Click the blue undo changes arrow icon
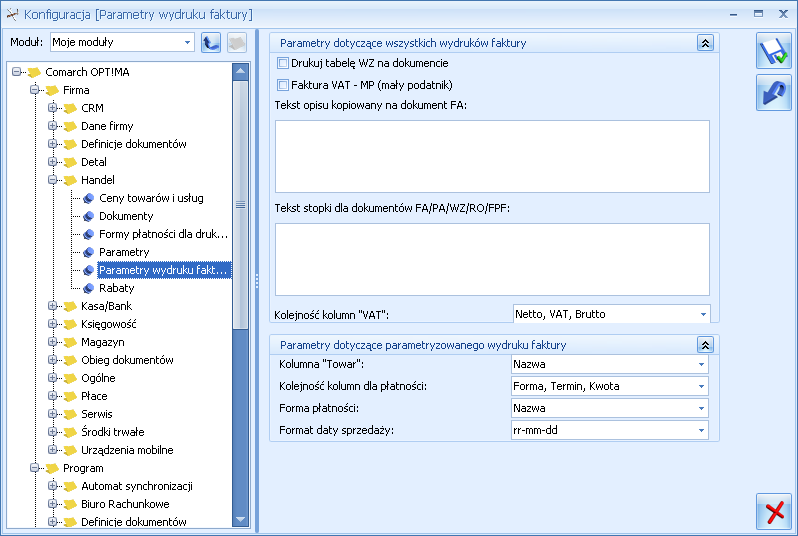The width and height of the screenshot is (798, 536). (774, 93)
